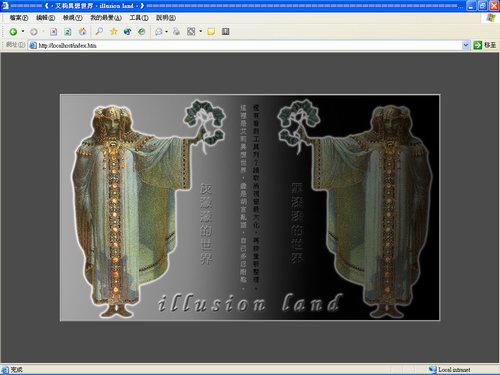Open the 檔案(F) File menu
Viewport: 500px width, 375px height.
[19, 18]
